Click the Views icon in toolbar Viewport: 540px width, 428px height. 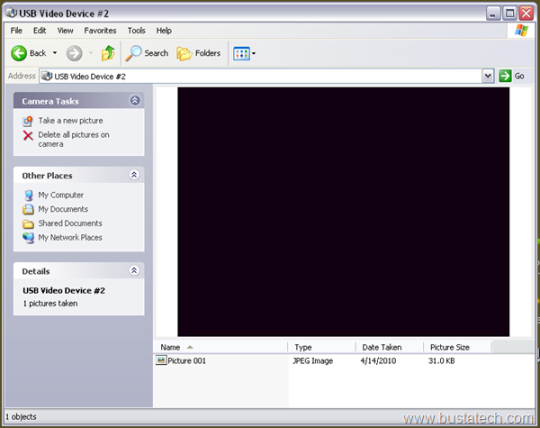[241, 54]
